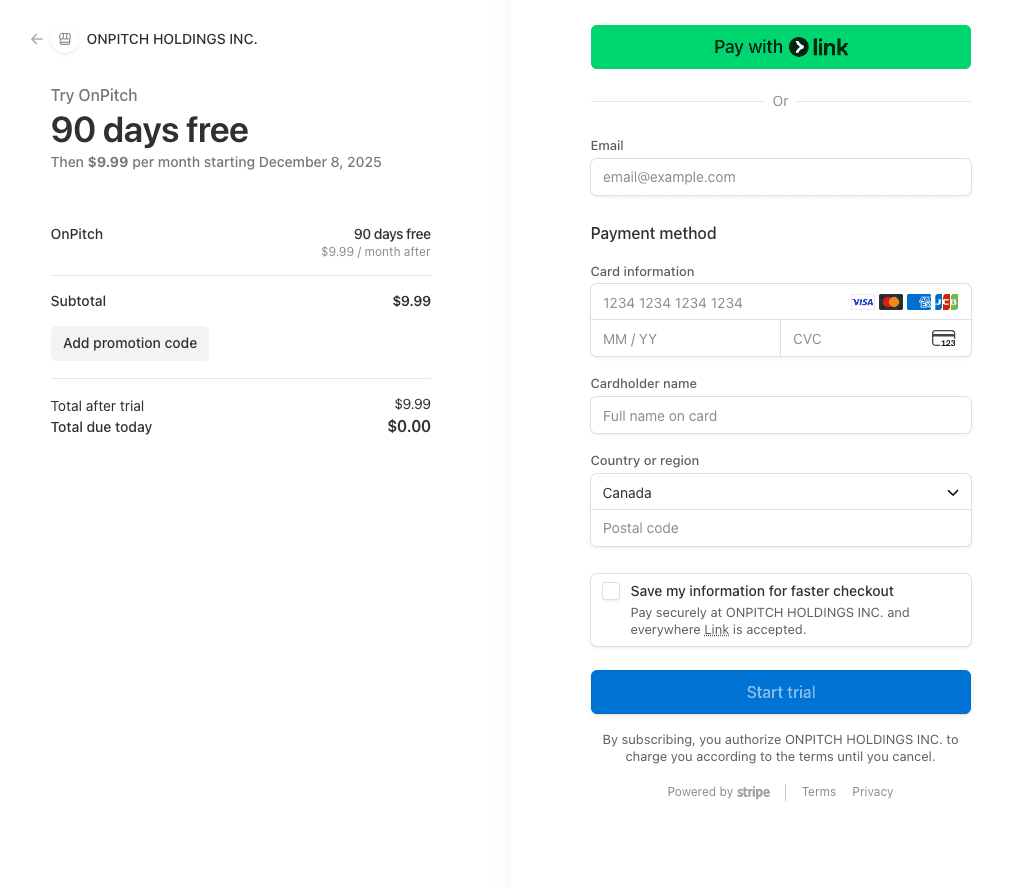Click the CVC card hint icon

(943, 339)
